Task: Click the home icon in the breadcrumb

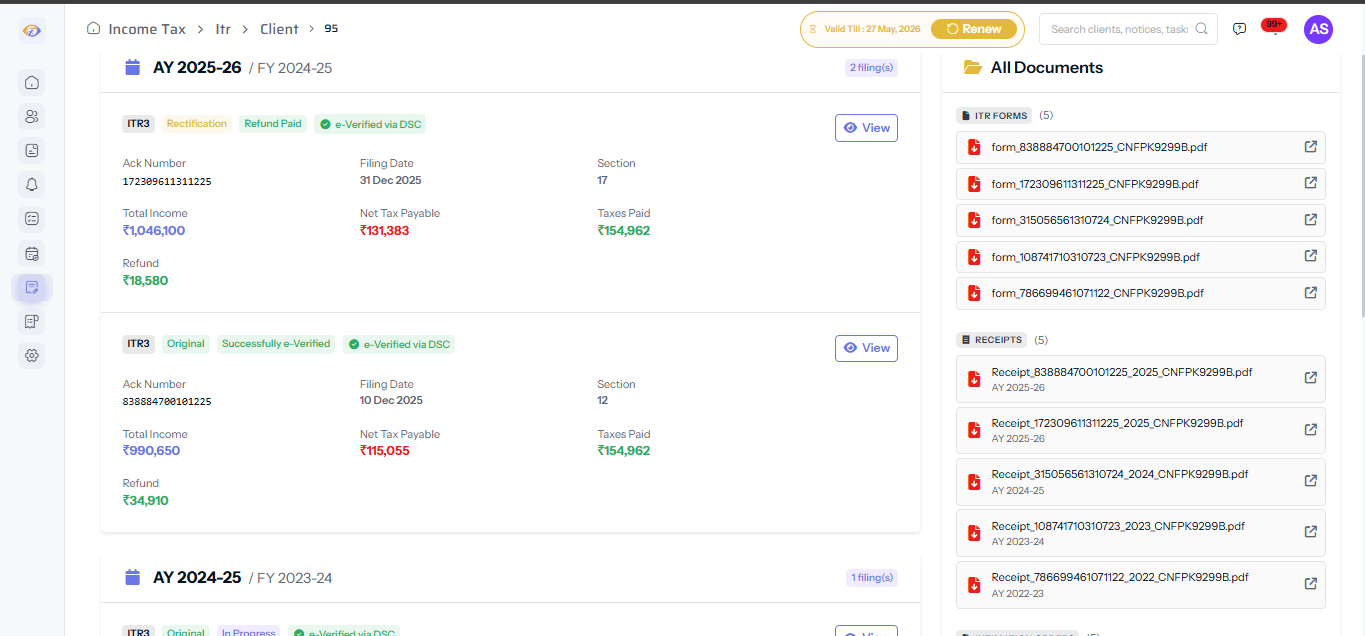Action: tap(93, 29)
